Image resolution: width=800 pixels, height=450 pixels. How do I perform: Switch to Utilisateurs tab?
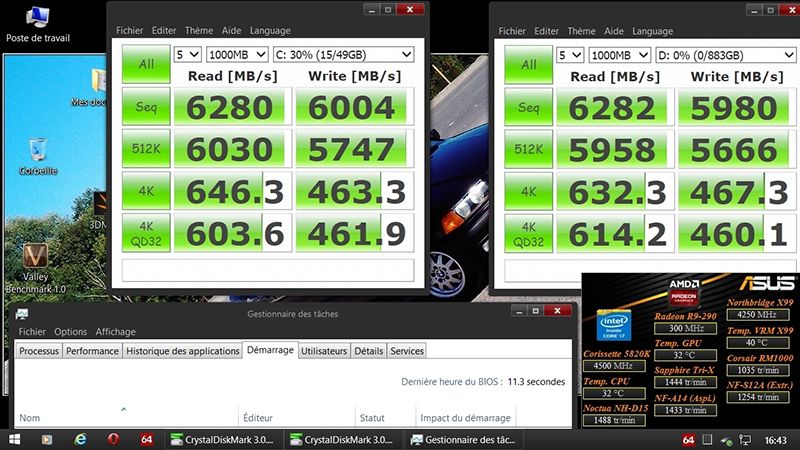pos(323,351)
